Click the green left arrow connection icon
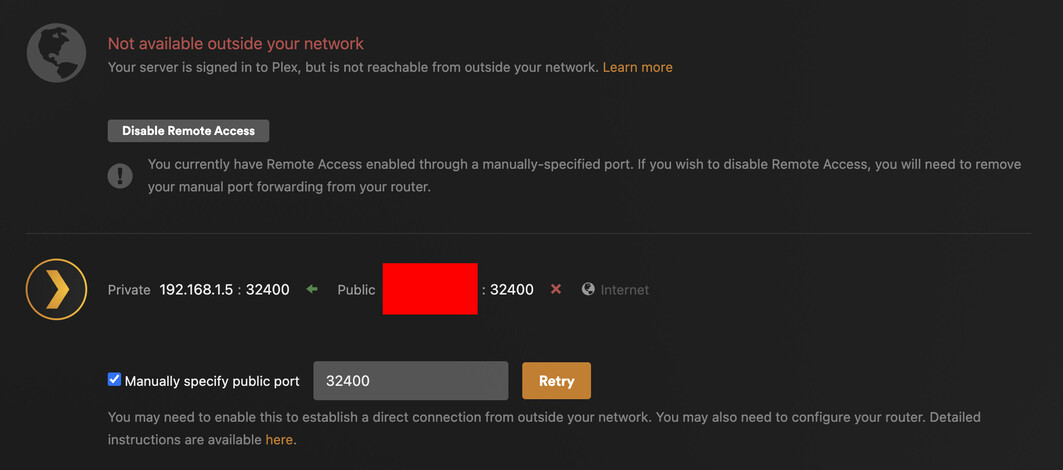 pos(312,289)
